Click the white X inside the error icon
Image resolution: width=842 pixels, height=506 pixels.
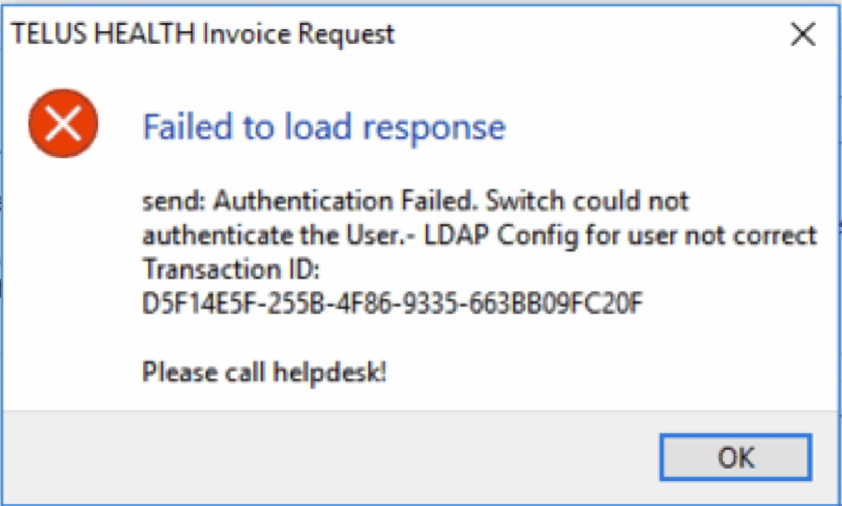[63, 123]
